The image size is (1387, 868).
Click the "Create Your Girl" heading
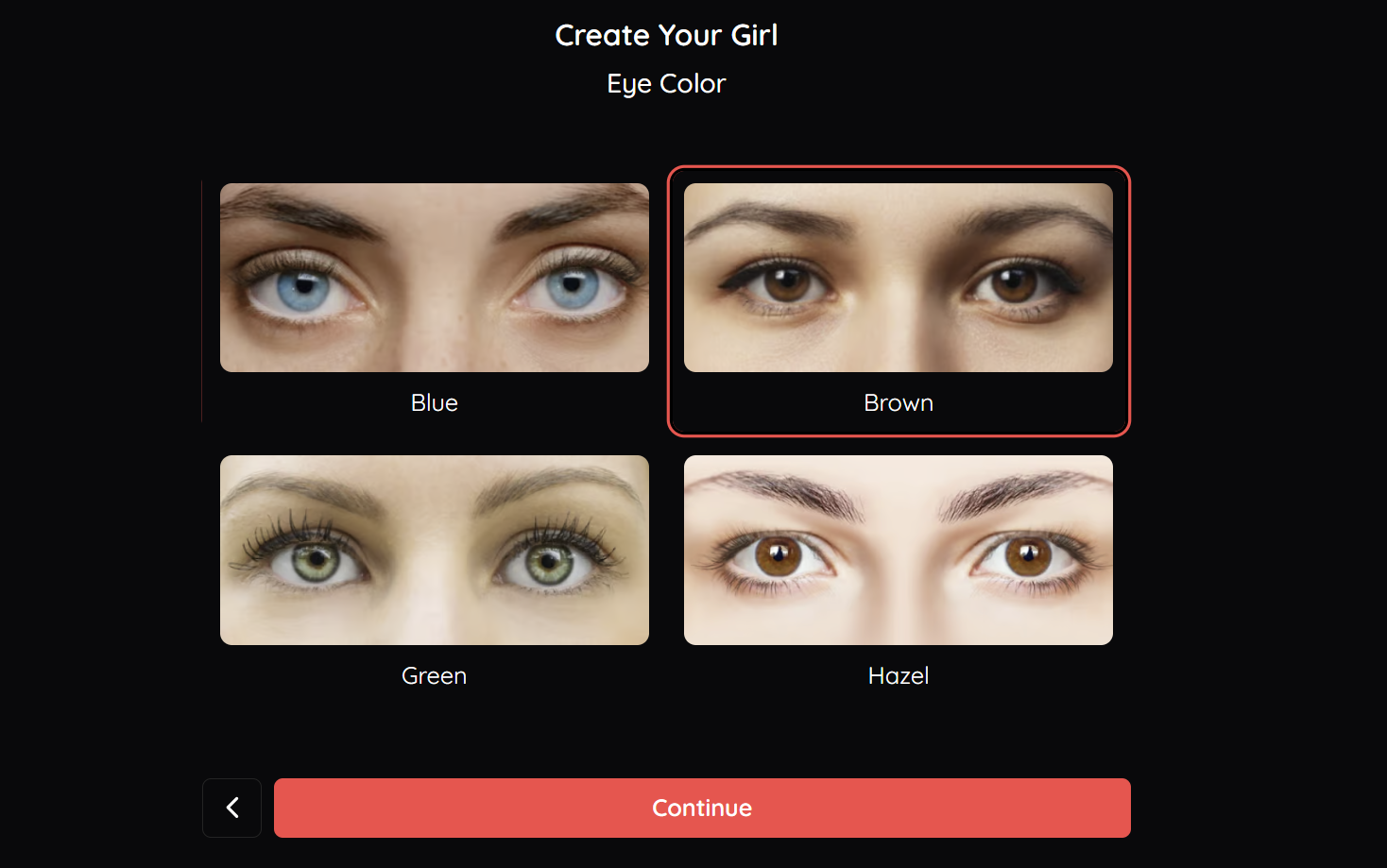pyautogui.click(x=666, y=36)
